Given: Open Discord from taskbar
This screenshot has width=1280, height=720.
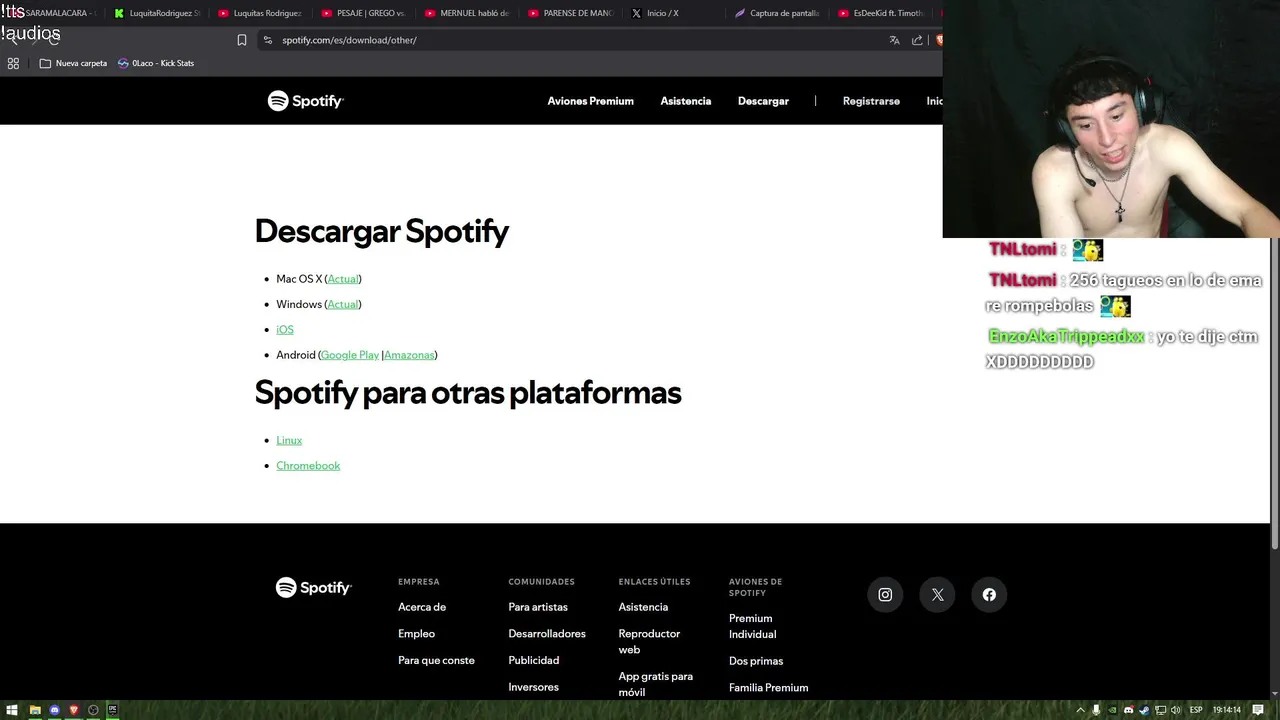Looking at the screenshot, I should 55,710.
